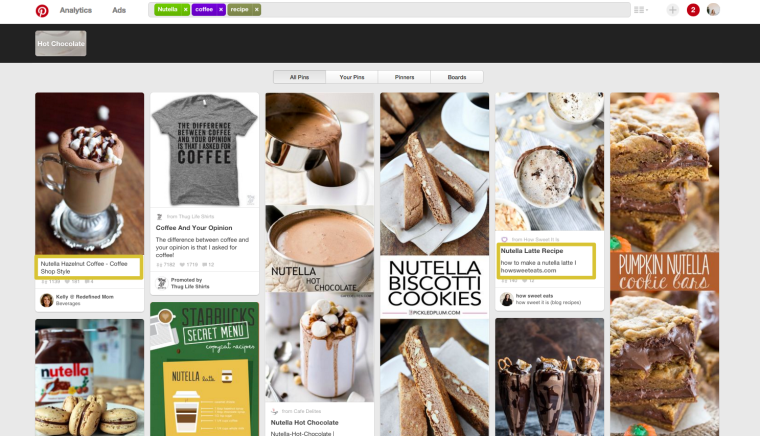
Task: Open the Analytics menu
Action: 76,10
